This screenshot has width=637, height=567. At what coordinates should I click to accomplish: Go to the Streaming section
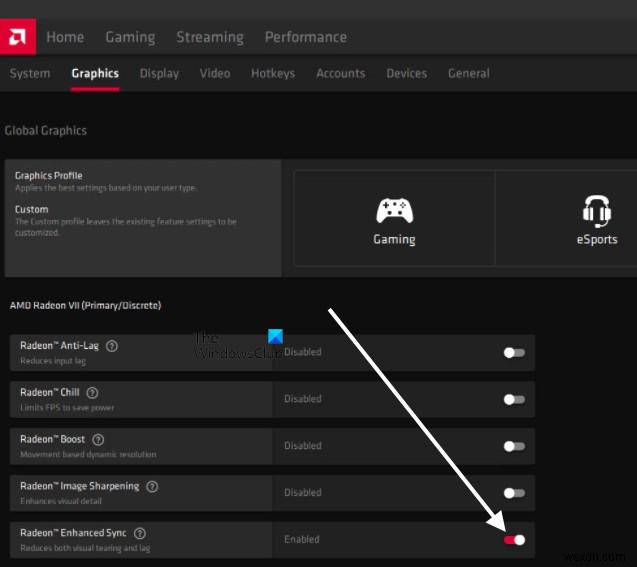click(x=210, y=37)
